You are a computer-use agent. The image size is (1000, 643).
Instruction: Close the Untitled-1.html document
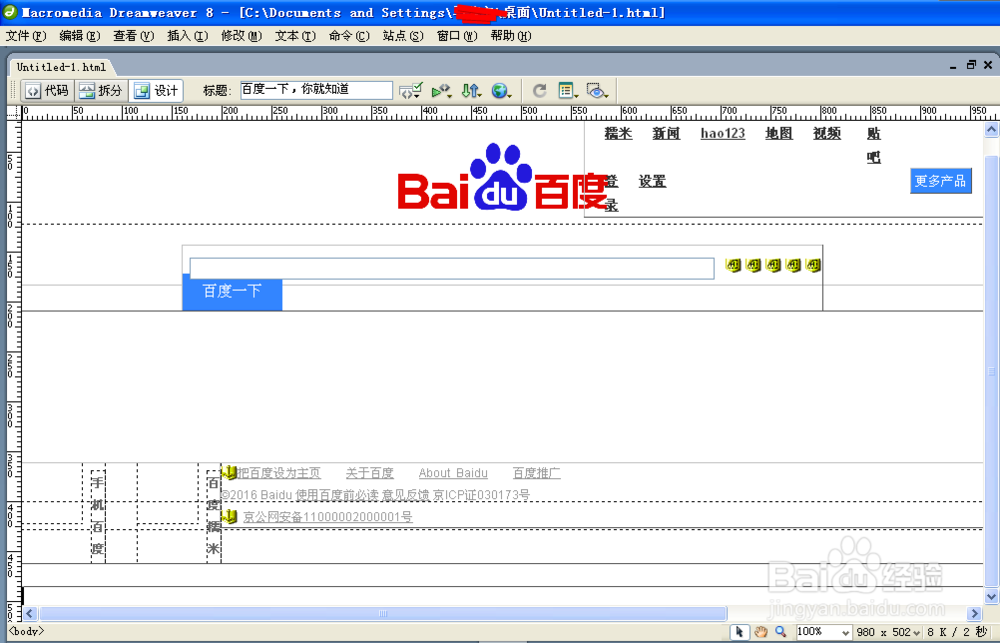[988, 65]
